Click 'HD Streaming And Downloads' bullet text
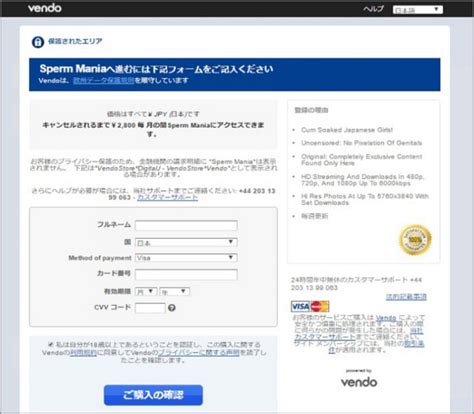This screenshot has width=474, height=414. pyautogui.click(x=362, y=180)
